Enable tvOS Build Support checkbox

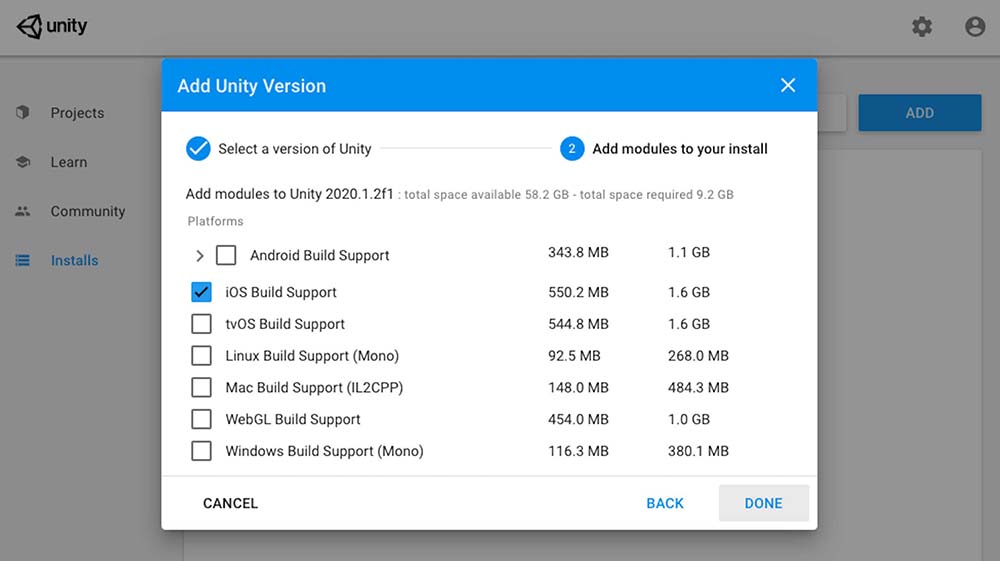pyautogui.click(x=202, y=324)
